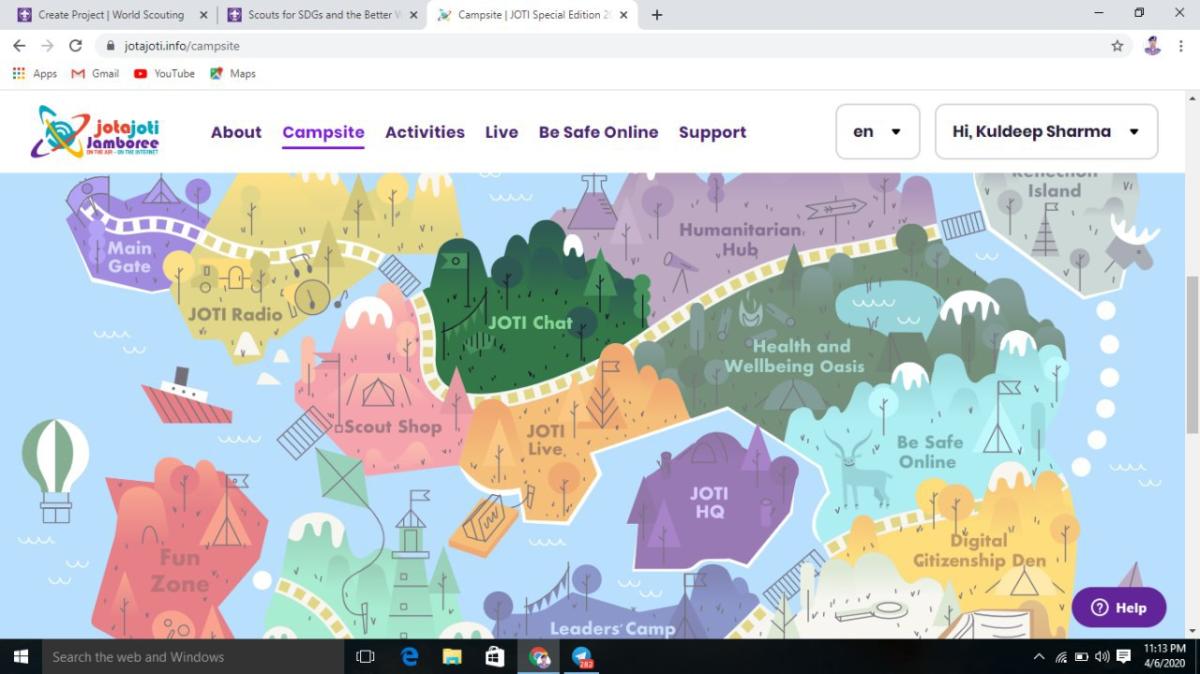Reload the current page
The height and width of the screenshot is (674, 1200).
click(x=75, y=46)
